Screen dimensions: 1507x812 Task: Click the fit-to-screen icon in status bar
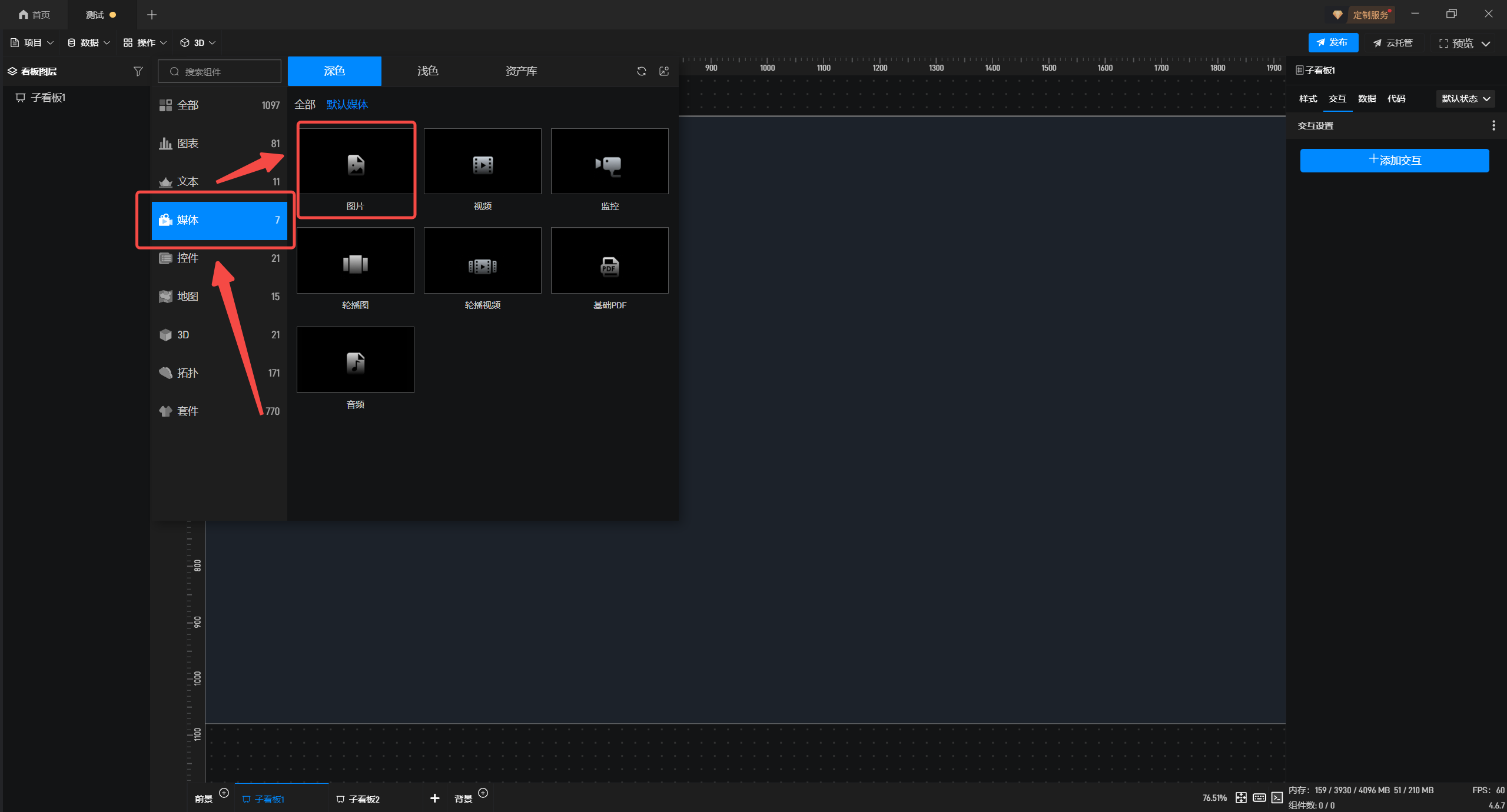1241,797
